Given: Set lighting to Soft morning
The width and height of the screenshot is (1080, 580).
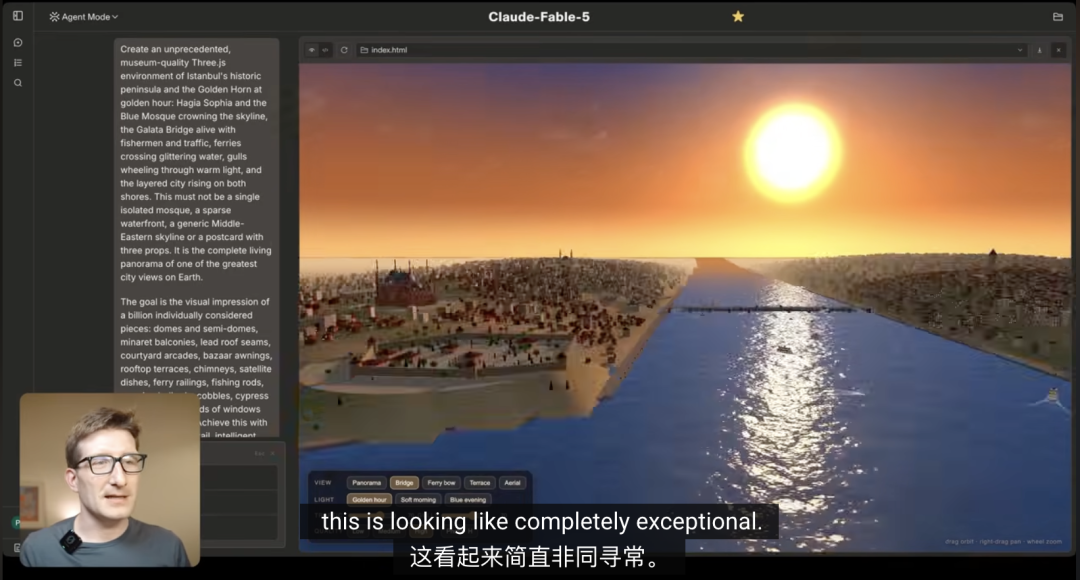Looking at the screenshot, I should (x=418, y=500).
